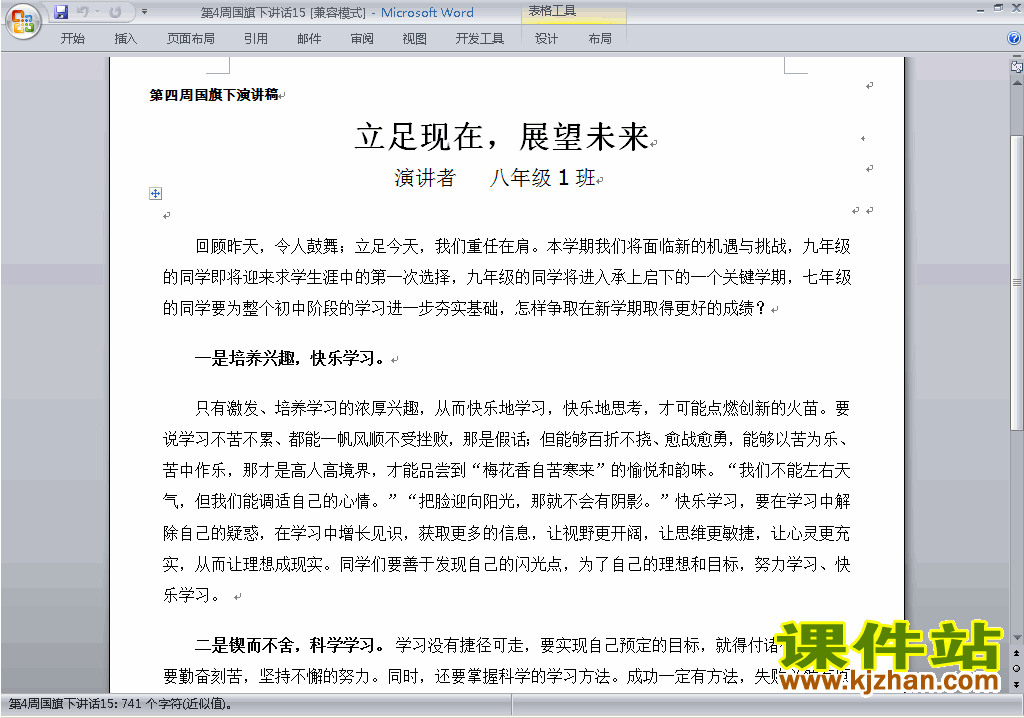Open the undo history dropdown arrow
This screenshot has width=1024, height=718.
point(97,12)
